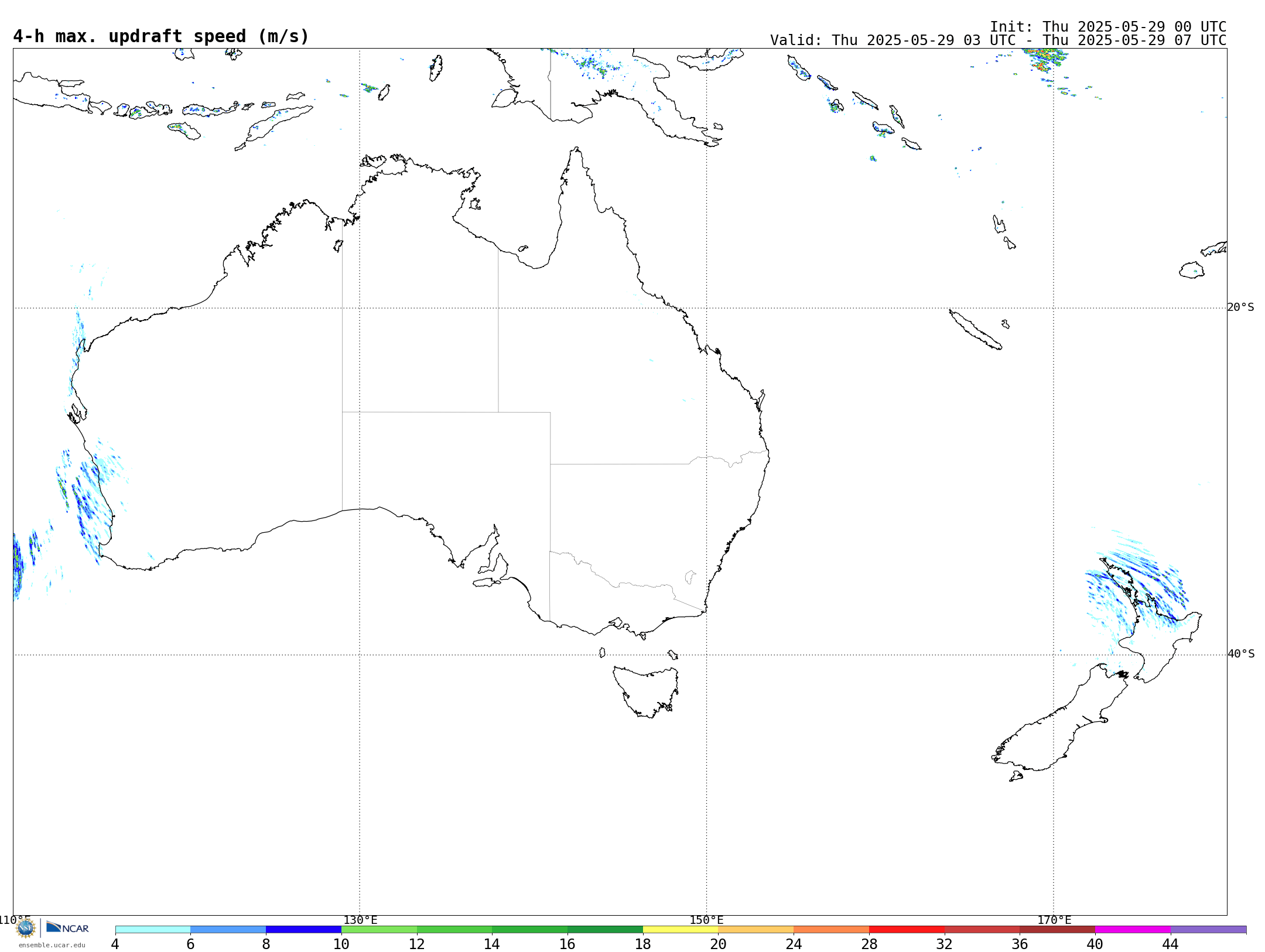Click the dark blue 8-10 m/s swatch
Screen dimensions: 1265x952
click(303, 929)
